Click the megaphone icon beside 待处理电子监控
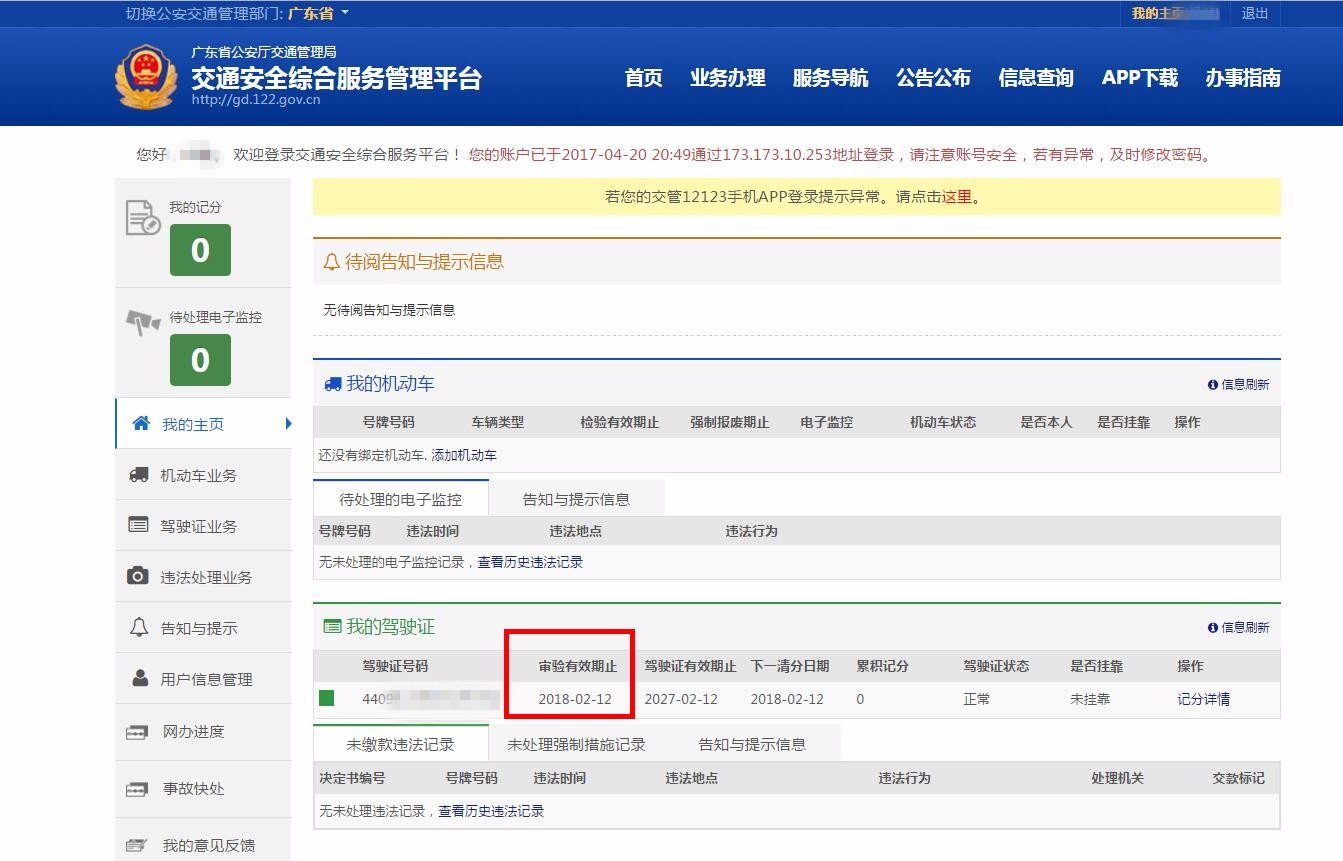Screen dimensions: 1343x861 (x=144, y=319)
